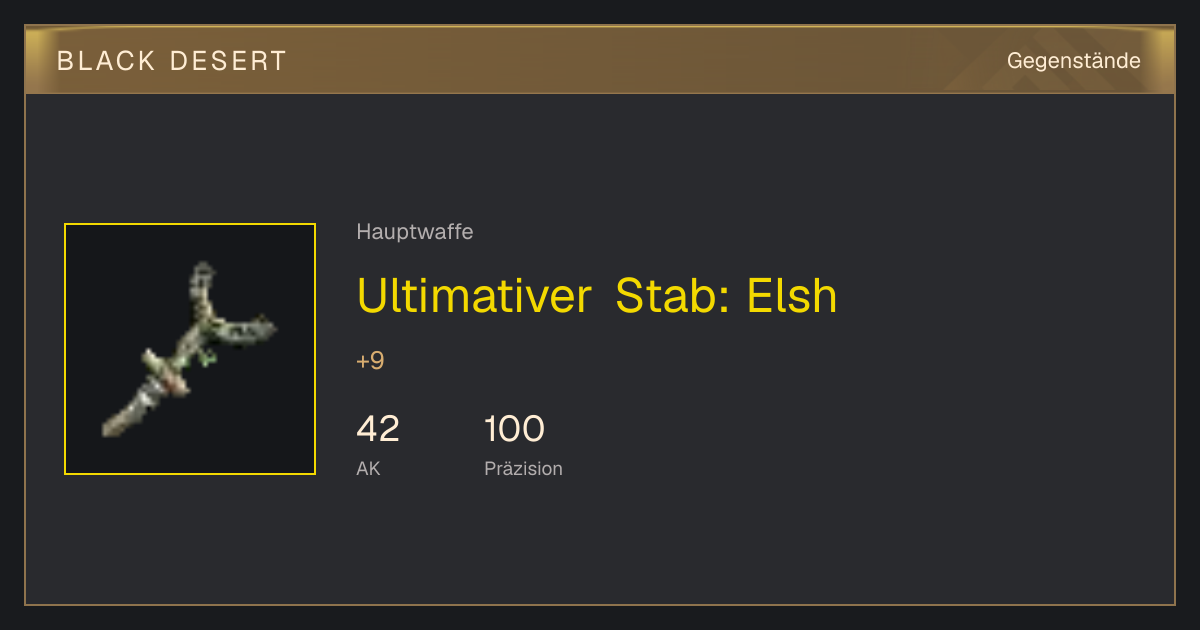The width and height of the screenshot is (1200, 630).
Task: Open the BLACK DESERT header logo
Action: [172, 61]
